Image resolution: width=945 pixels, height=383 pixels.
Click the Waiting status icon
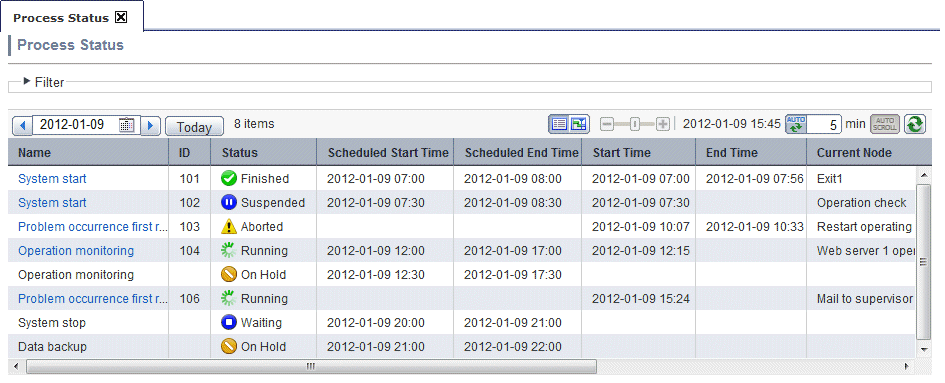point(228,323)
